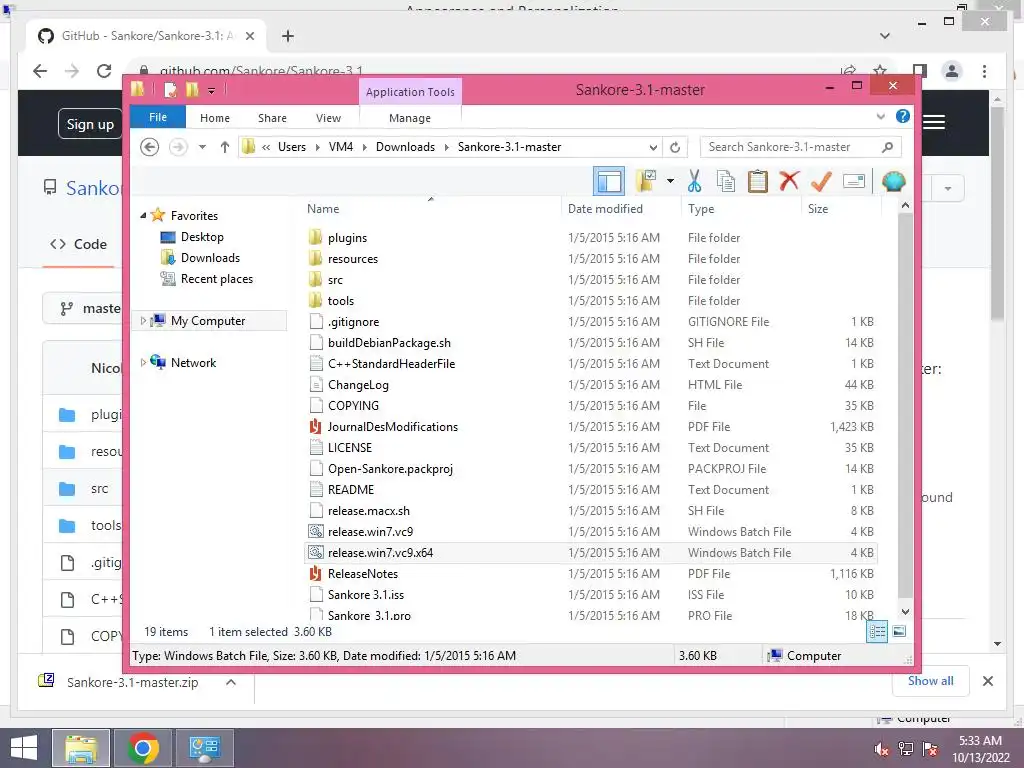Screen dimensions: 1024x768
Task: Click Sign up in the Chrome GitHub page
Action: point(90,124)
